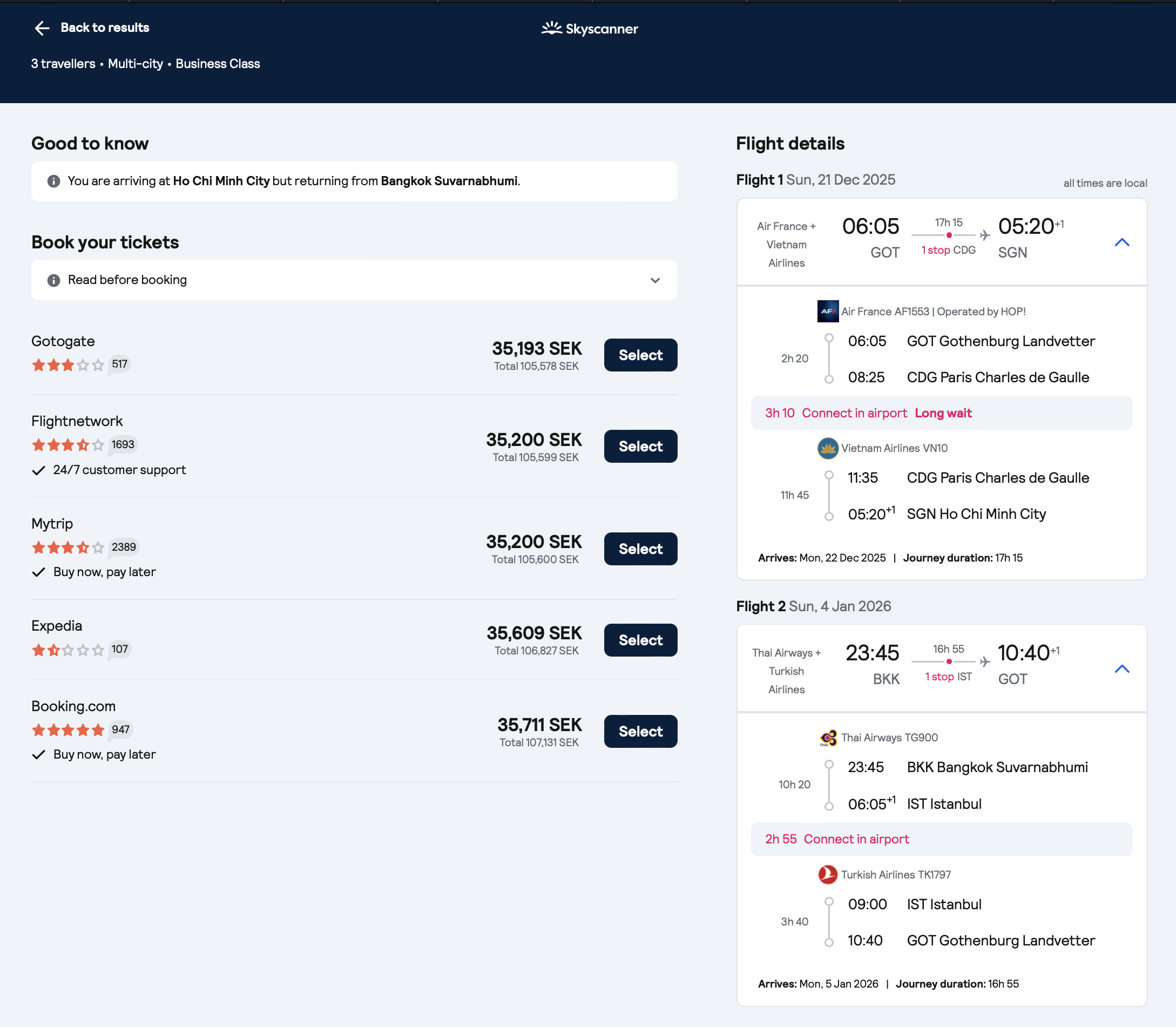Click the Skyscanner logo
The height and width of the screenshot is (1027, 1176).
(589, 29)
